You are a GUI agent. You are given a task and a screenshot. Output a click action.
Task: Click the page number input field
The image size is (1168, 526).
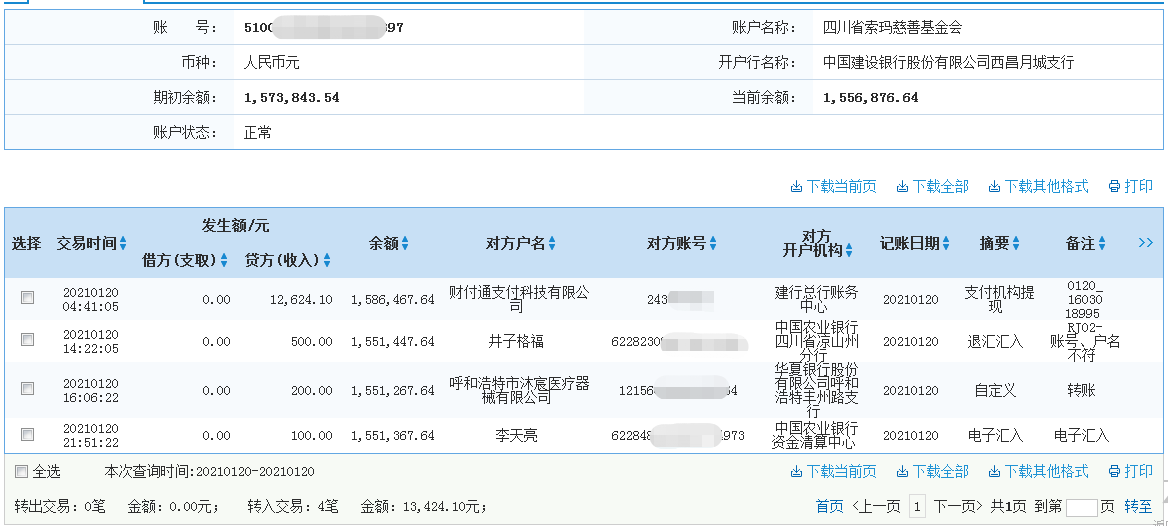pyautogui.click(x=1081, y=507)
